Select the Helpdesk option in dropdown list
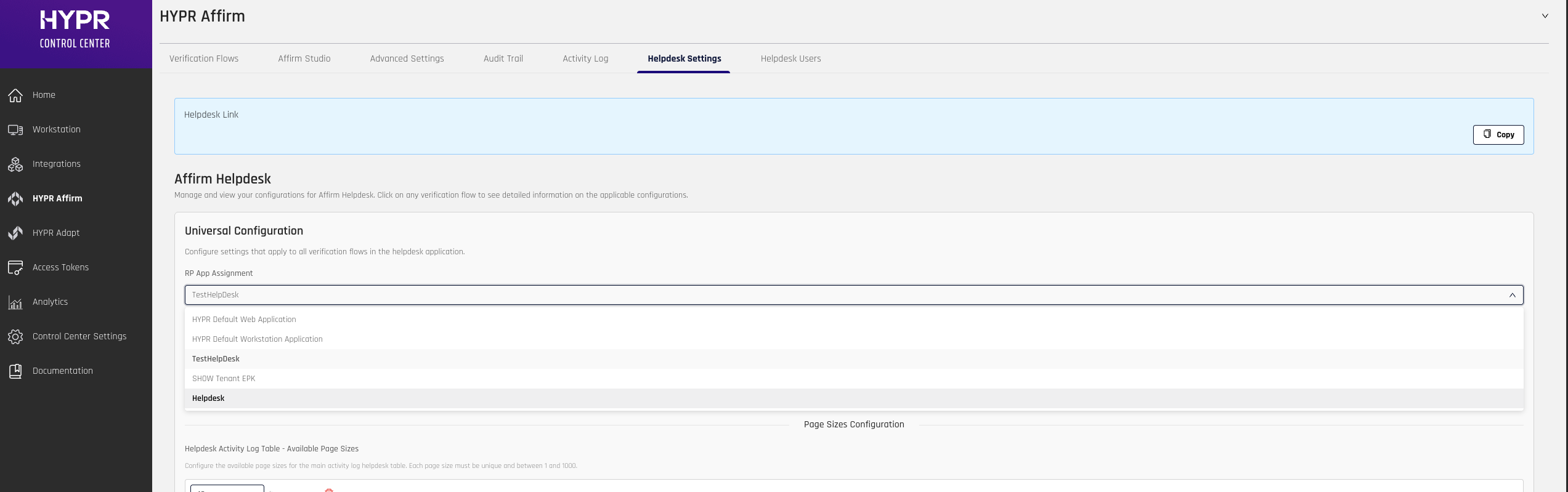Viewport: 1568px width, 492px height. (x=854, y=398)
